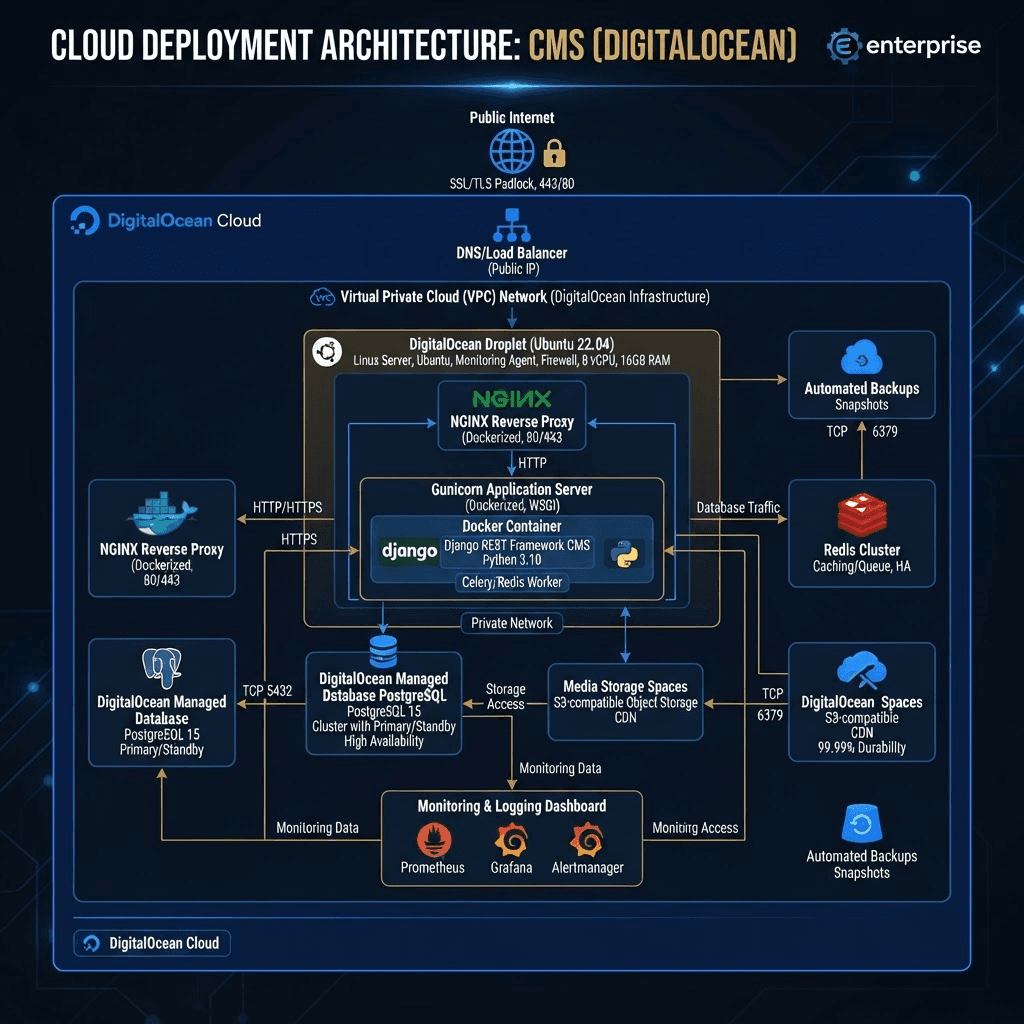Click the Redis cluster red icon
Image resolution: width=1024 pixels, height=1024 pixels.
coord(861,515)
